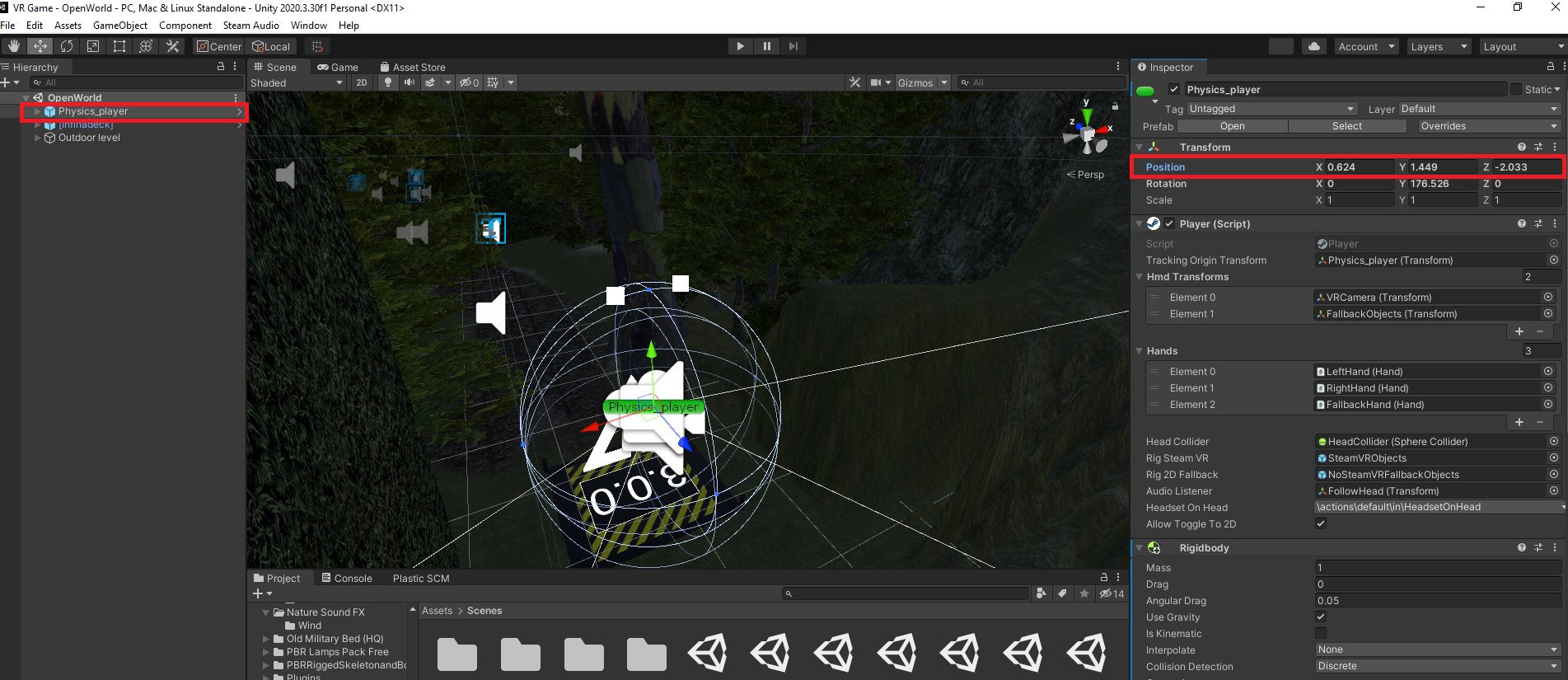This screenshot has height=680, width=1568.
Task: Switch to the Asset Store tab
Action: point(413,67)
